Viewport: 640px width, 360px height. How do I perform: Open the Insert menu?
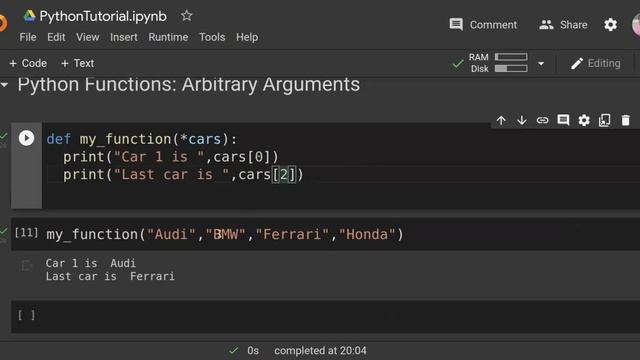pyautogui.click(x=124, y=37)
